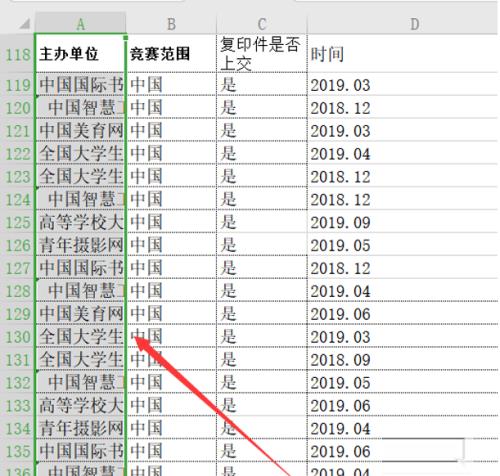Viewport: 500px width, 476px height.
Task: Click 中国 cell in row 133
Action: (x=171, y=405)
